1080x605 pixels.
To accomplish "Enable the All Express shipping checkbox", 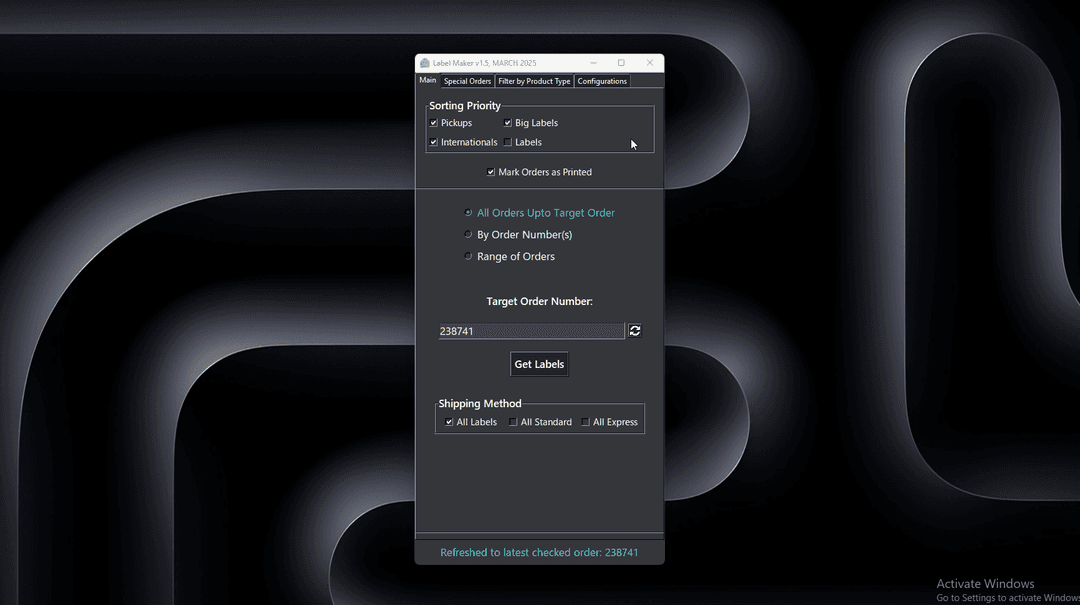I will (x=586, y=422).
